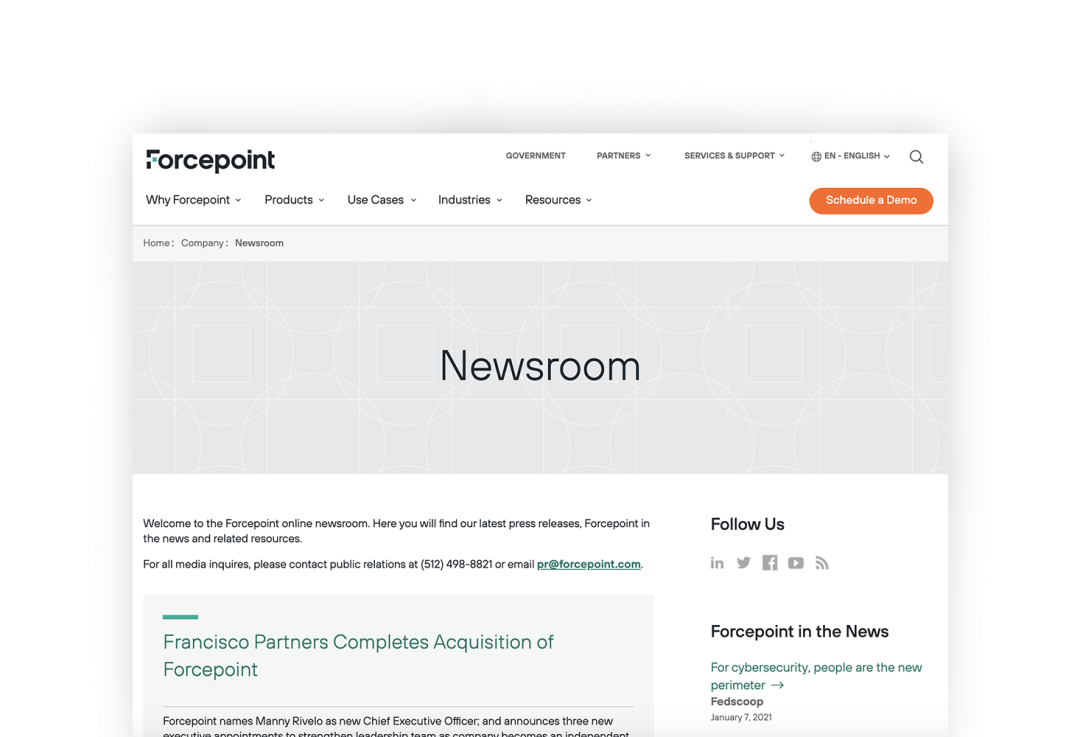
Task: Click the 'January 7, 2021' date
Action: click(x=741, y=718)
